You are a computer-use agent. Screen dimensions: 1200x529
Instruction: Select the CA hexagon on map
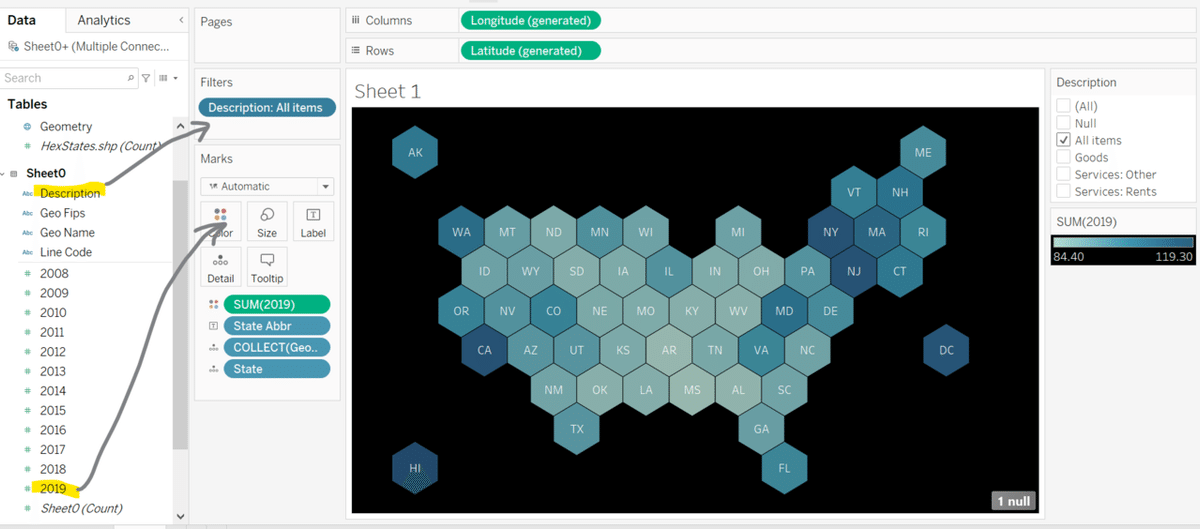[x=484, y=350]
